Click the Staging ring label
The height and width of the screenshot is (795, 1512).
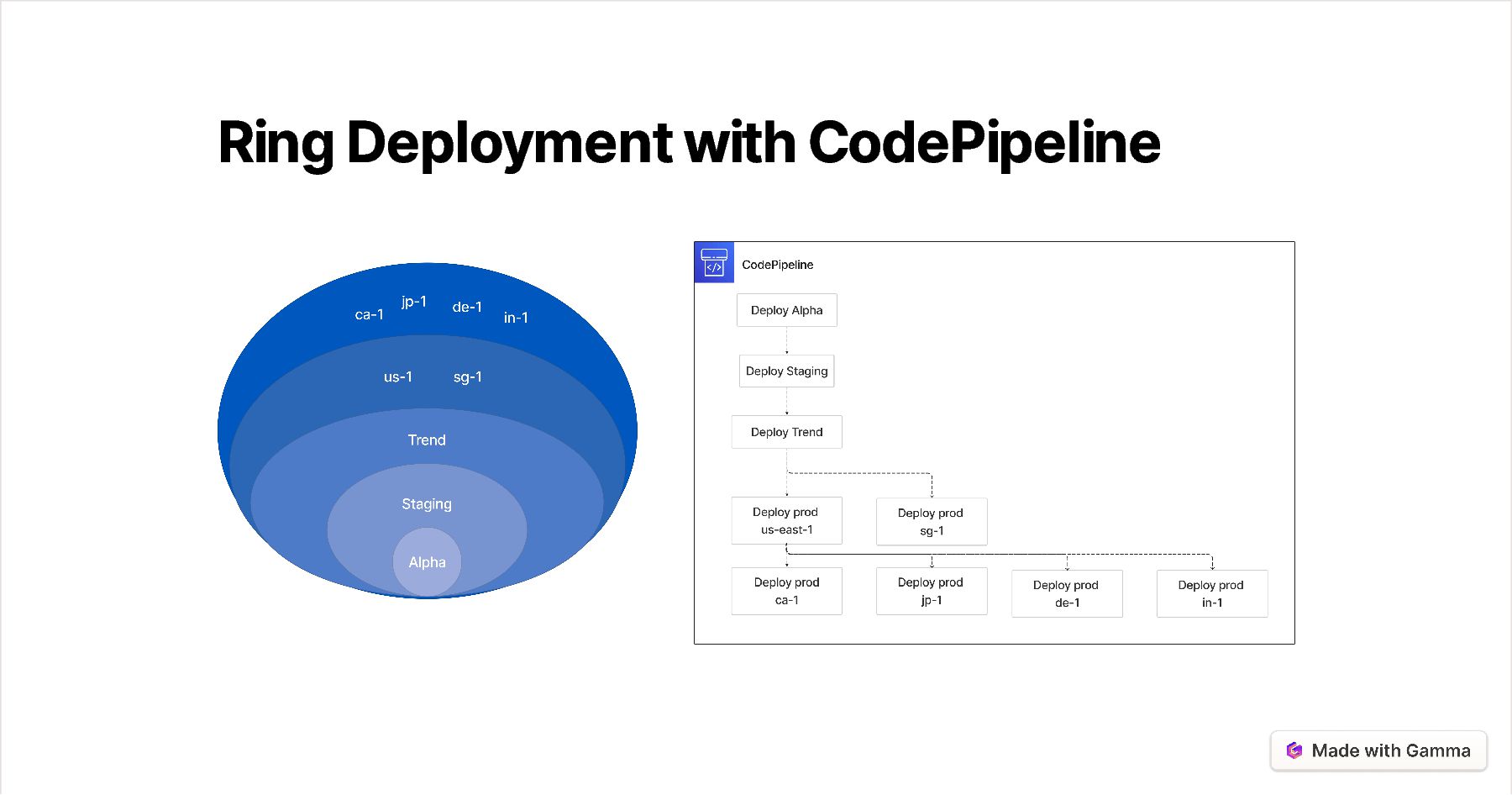(x=427, y=504)
